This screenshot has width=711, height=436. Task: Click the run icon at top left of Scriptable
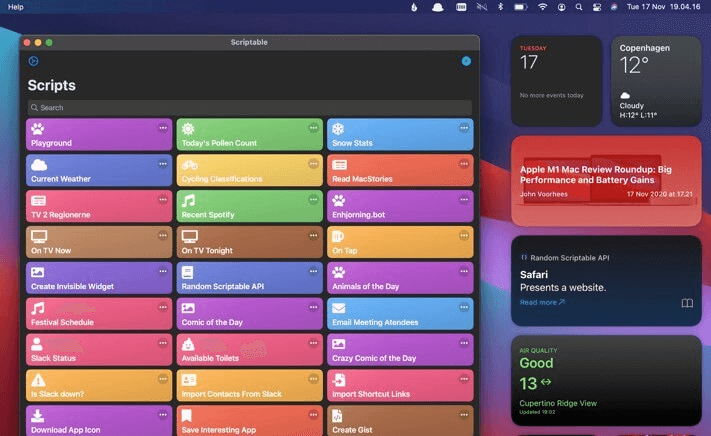tap(33, 61)
